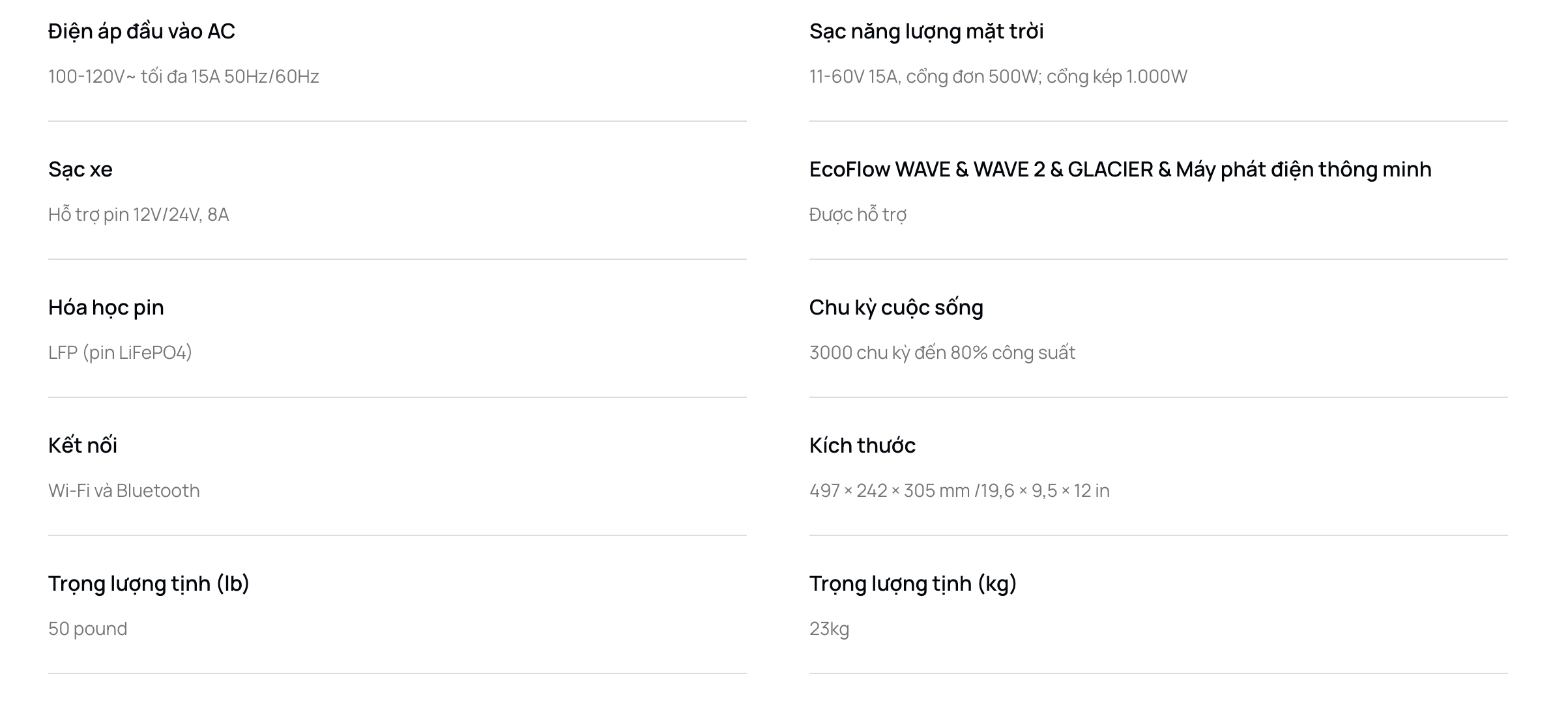
Task: Select the "100-120V~ tối đa 15A 50Hz/60Hz" value
Action: (x=183, y=77)
